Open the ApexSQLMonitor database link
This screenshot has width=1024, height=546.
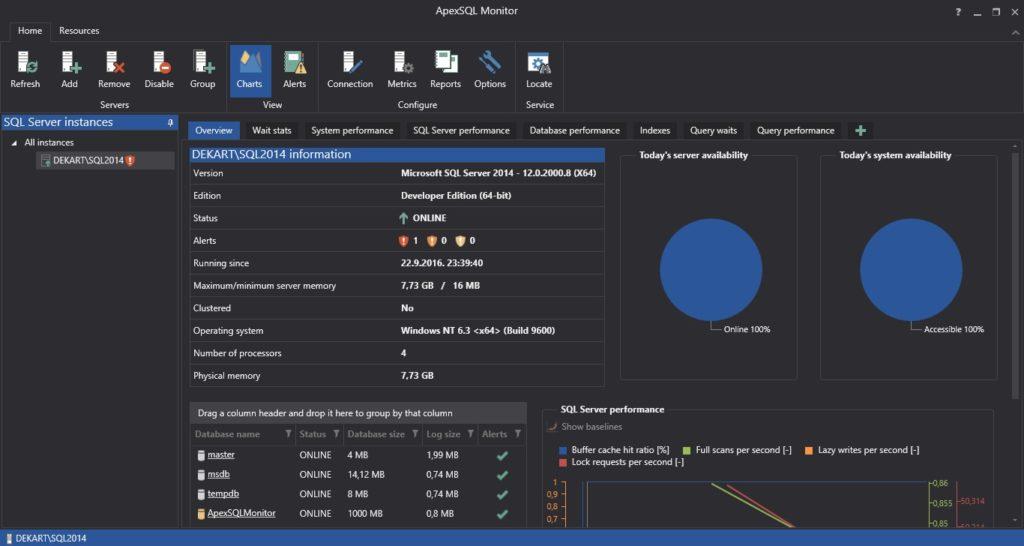click(242, 513)
